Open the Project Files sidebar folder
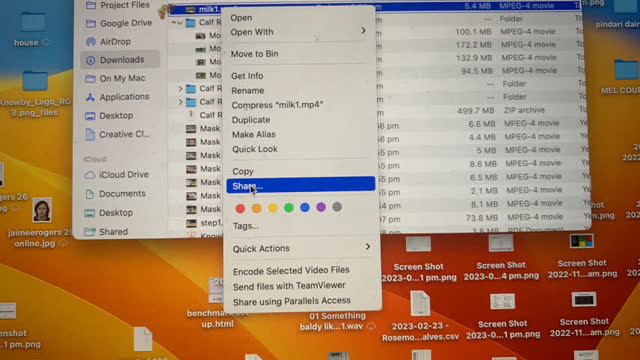 118,5
